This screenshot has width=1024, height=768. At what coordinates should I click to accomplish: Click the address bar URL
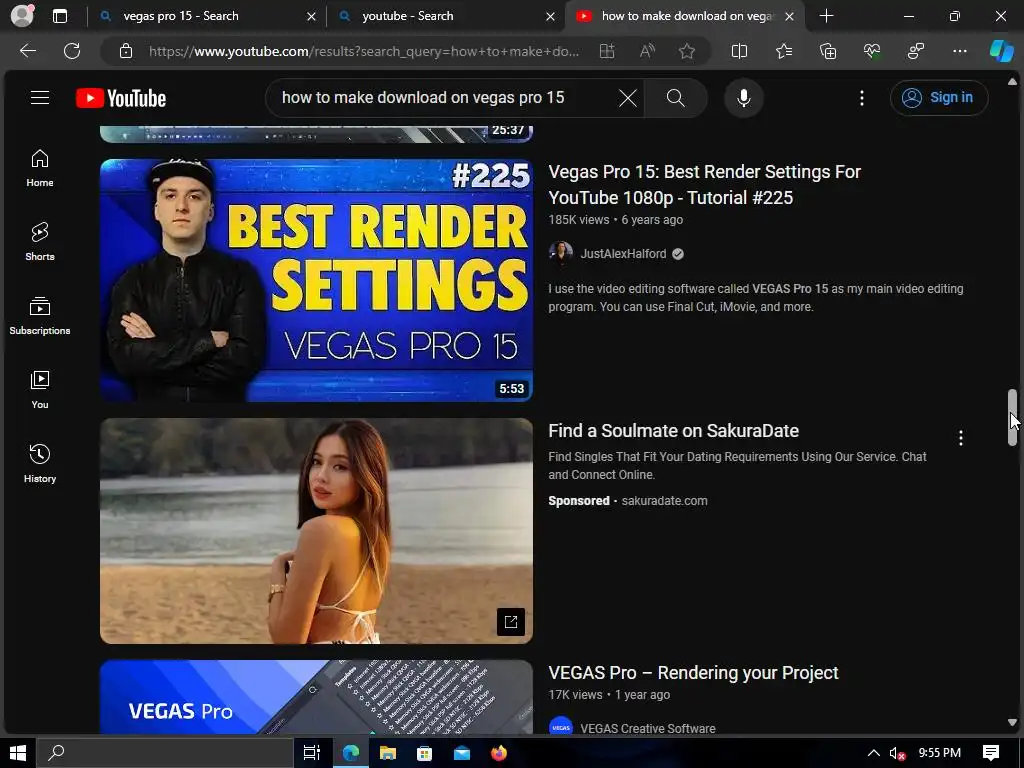(x=364, y=51)
